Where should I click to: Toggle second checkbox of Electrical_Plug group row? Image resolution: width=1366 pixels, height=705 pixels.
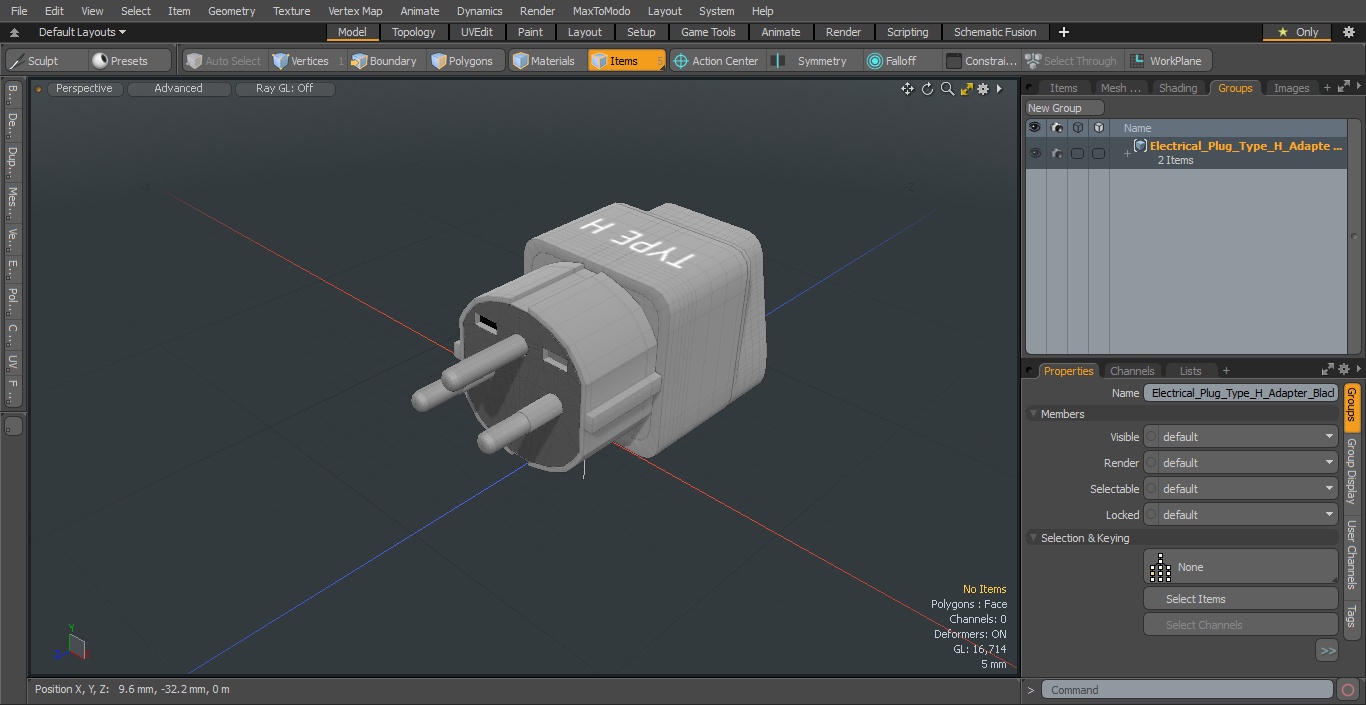pos(1098,153)
